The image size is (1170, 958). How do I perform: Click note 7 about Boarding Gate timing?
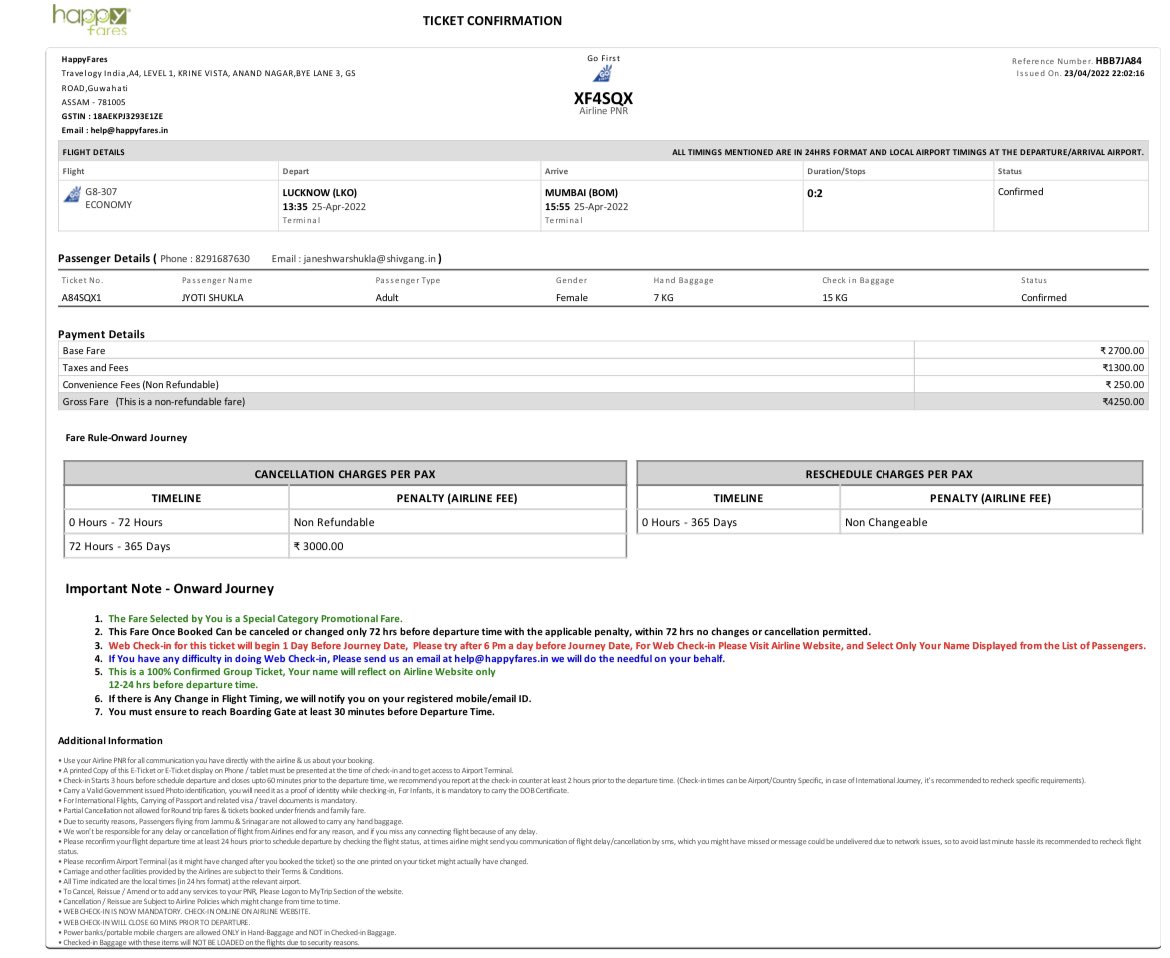pyautogui.click(x=301, y=712)
